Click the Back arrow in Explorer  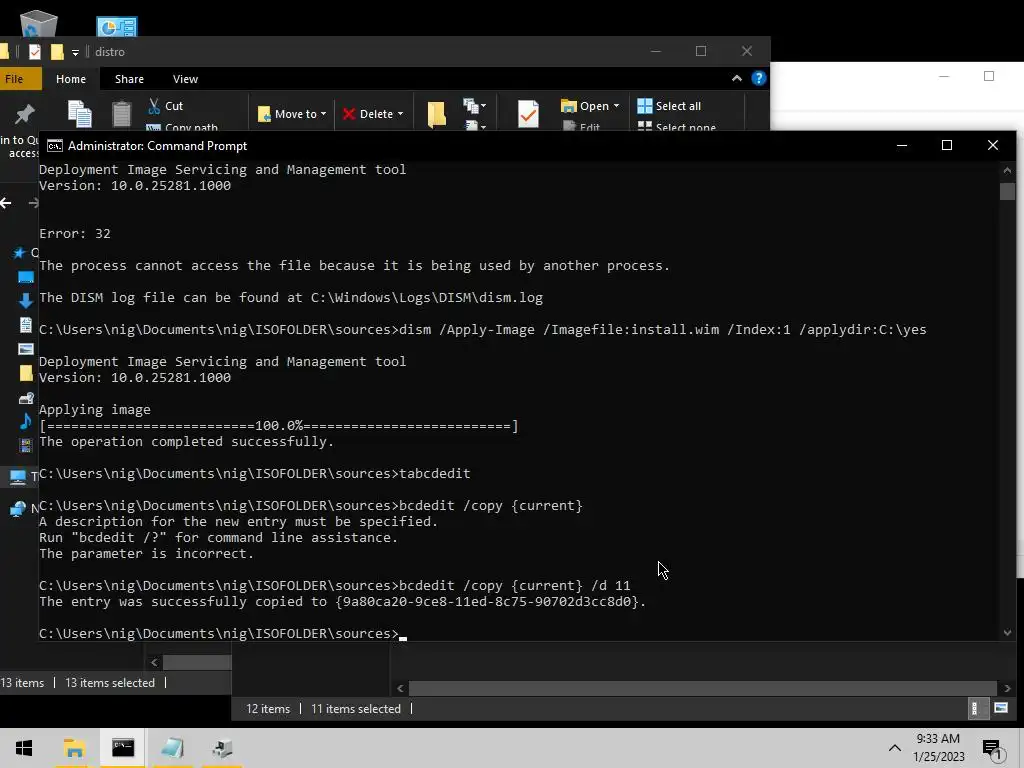coord(6,203)
